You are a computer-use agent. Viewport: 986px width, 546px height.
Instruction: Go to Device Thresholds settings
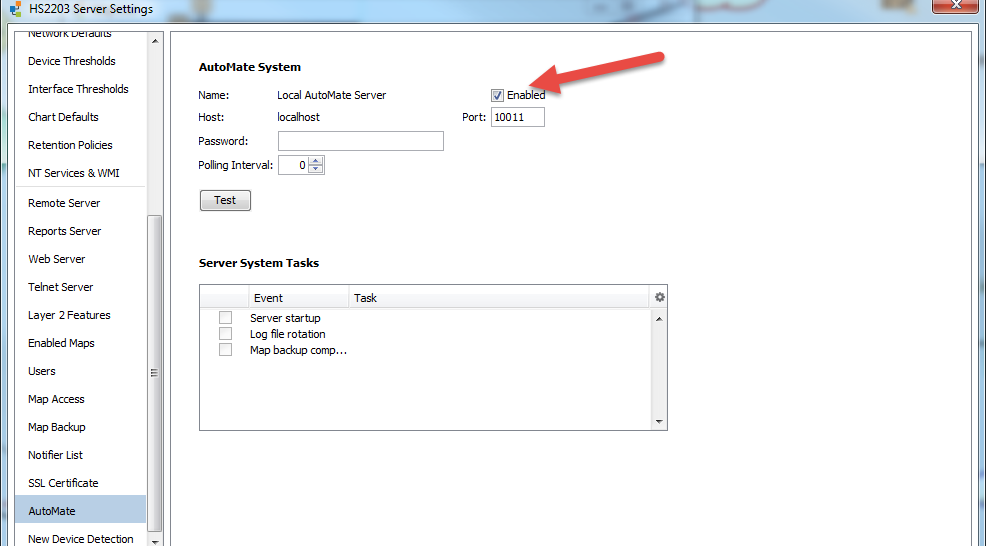tap(72, 61)
